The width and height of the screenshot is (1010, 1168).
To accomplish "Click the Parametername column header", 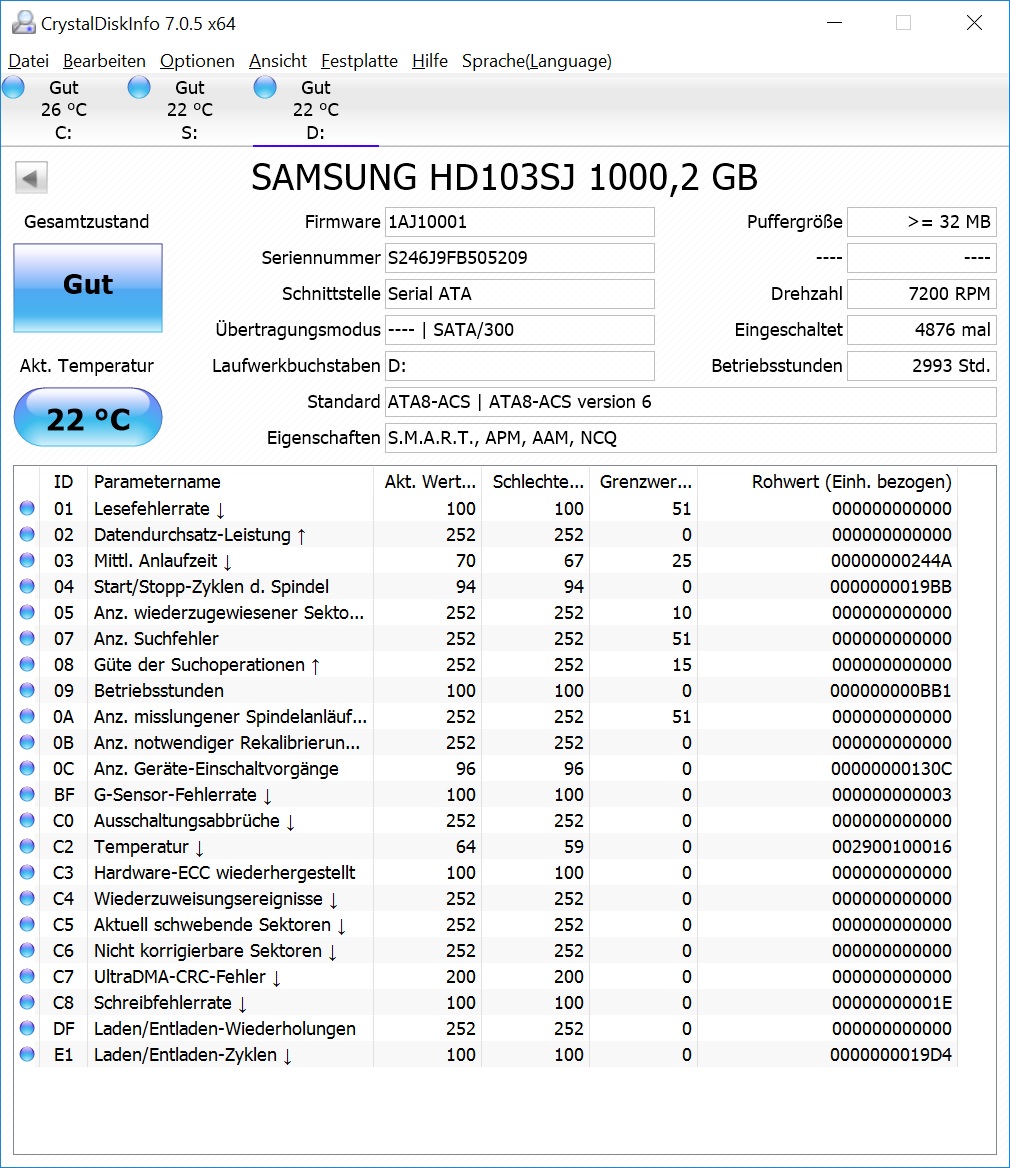I will coord(230,482).
